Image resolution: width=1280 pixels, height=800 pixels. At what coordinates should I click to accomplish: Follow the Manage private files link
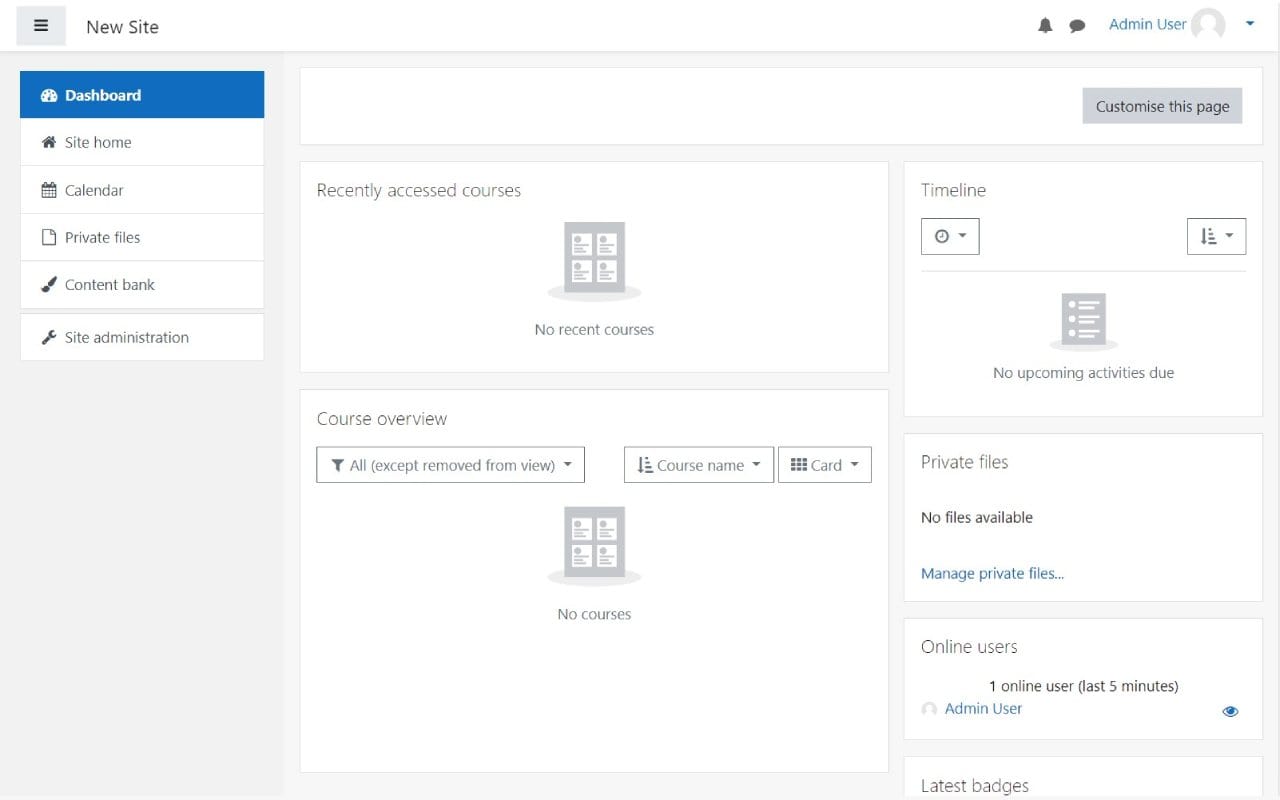992,573
